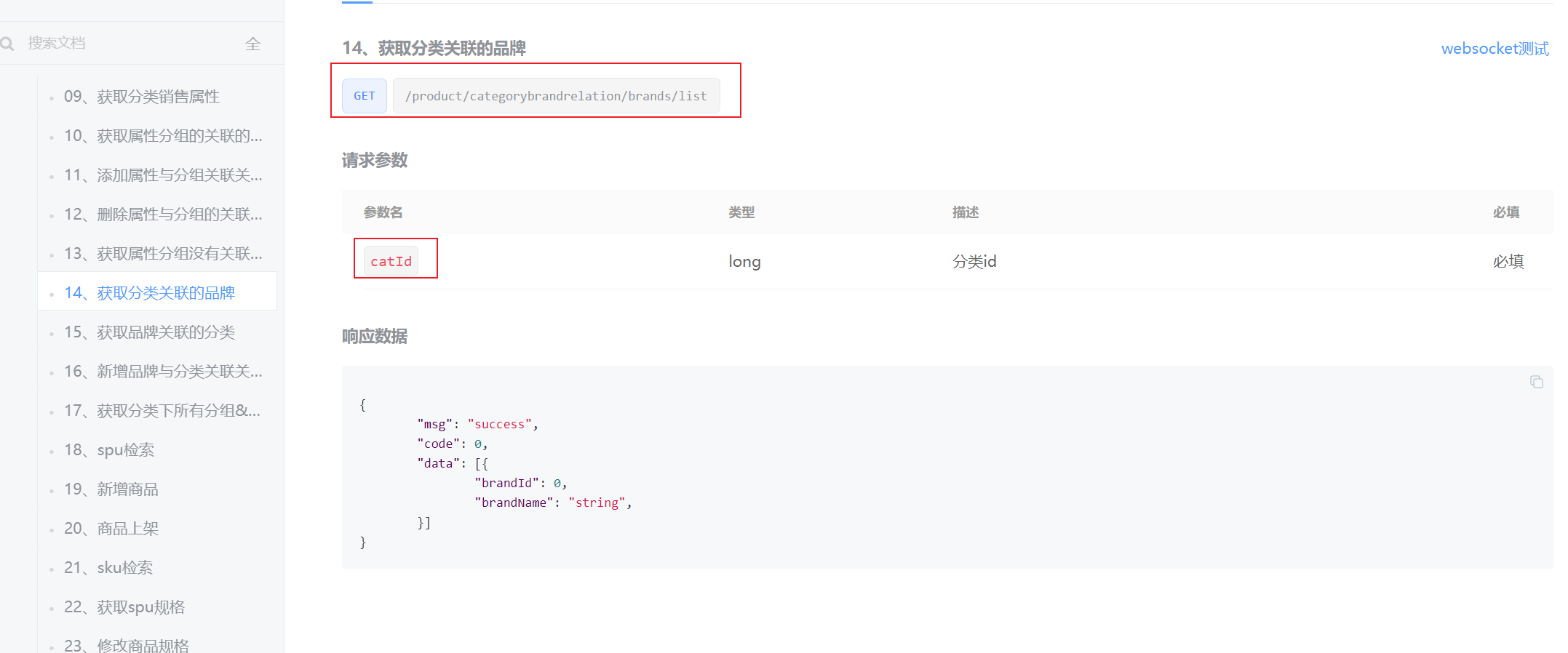Screen dimensions: 1568x653
Task: Click the 分类id description cell
Action: tap(974, 262)
